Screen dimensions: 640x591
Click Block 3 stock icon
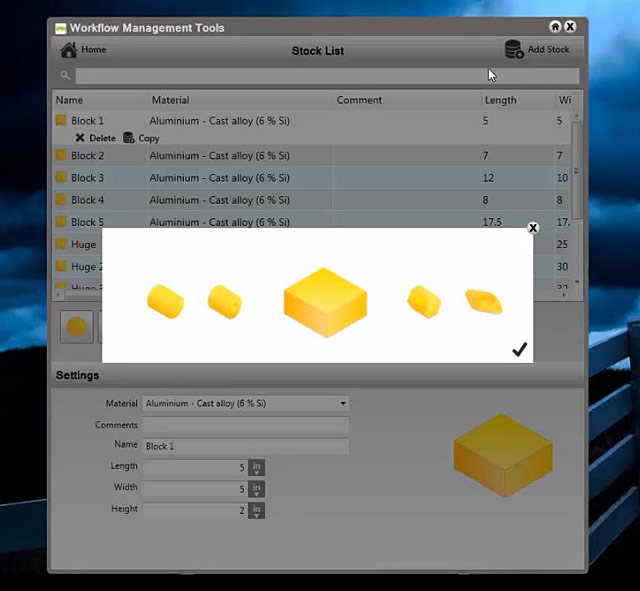[61, 177]
